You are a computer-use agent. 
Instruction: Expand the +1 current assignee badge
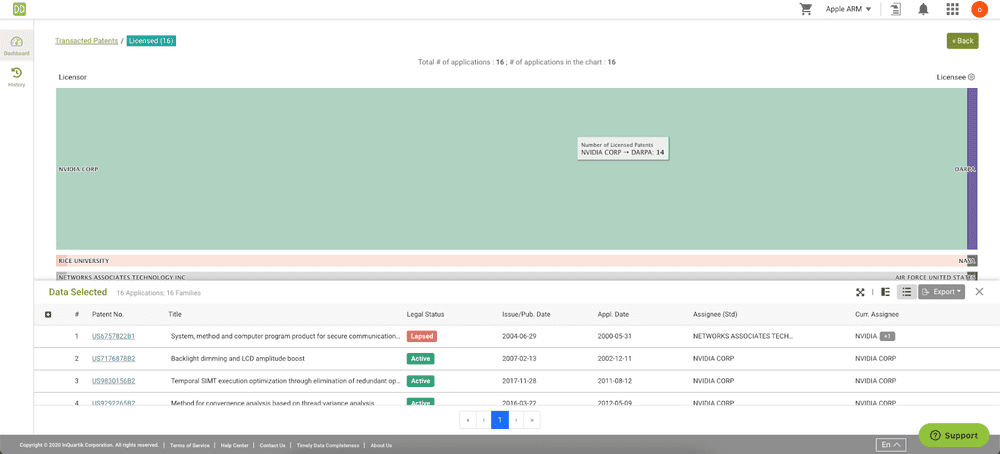[887, 336]
